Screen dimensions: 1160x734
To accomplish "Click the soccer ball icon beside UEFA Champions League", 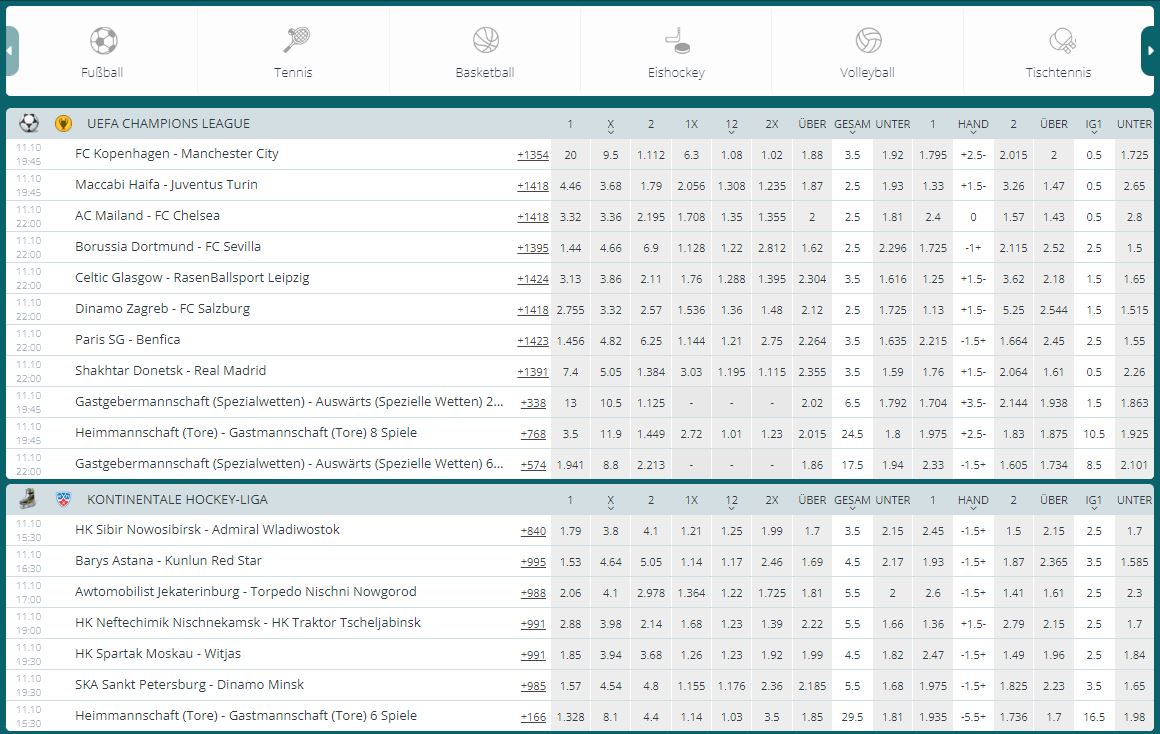I will [x=29, y=122].
